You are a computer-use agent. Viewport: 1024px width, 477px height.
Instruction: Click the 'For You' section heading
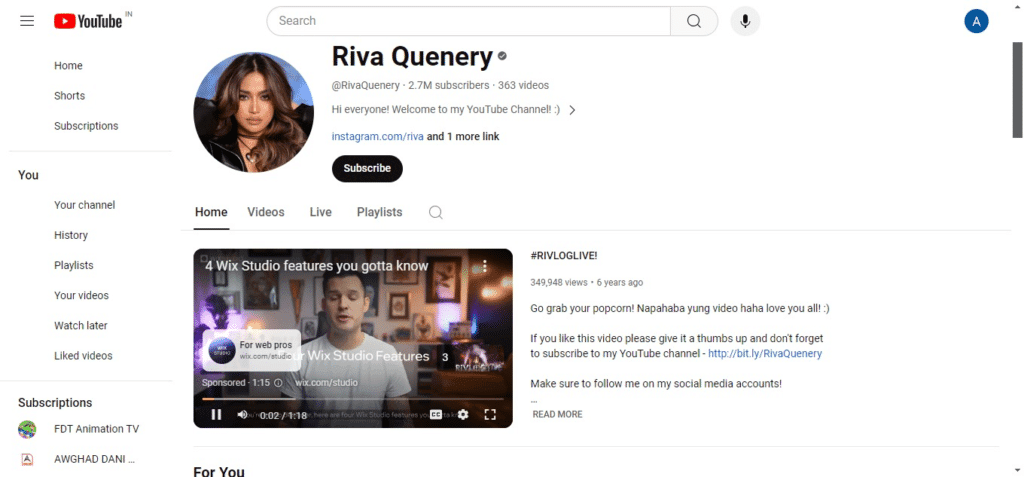pos(219,471)
